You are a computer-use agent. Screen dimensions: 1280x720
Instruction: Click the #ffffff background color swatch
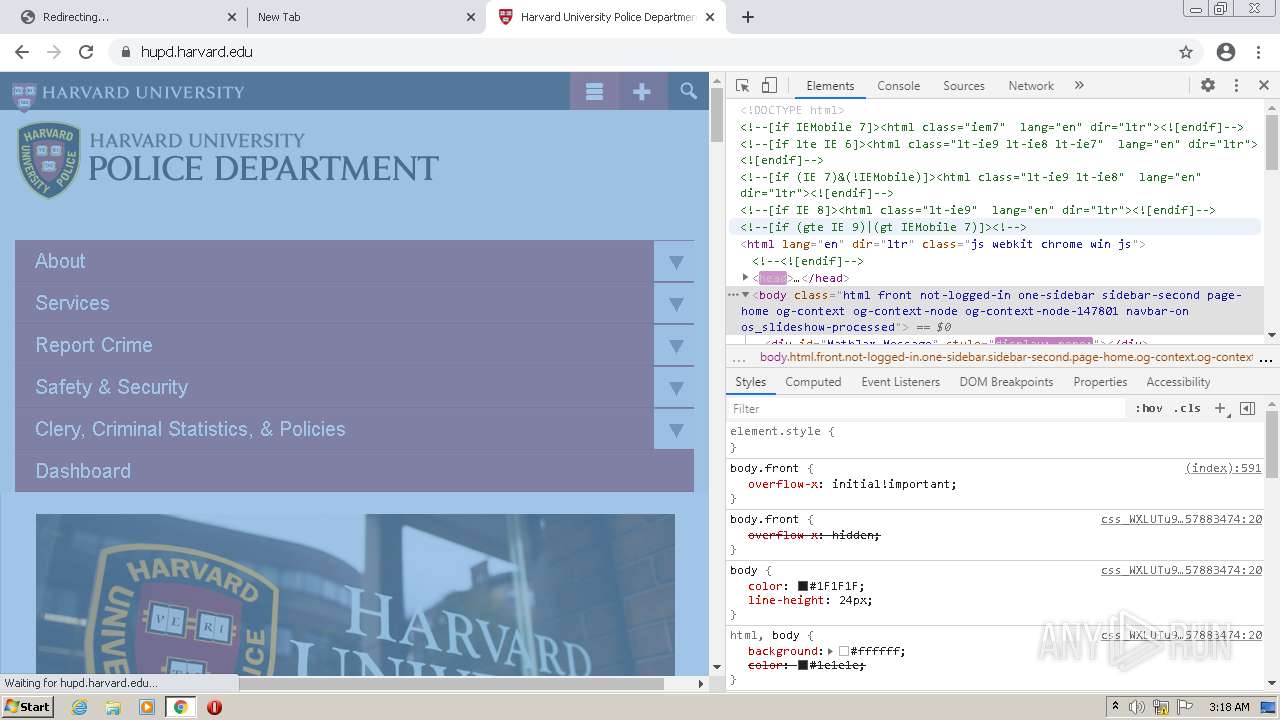(844, 651)
